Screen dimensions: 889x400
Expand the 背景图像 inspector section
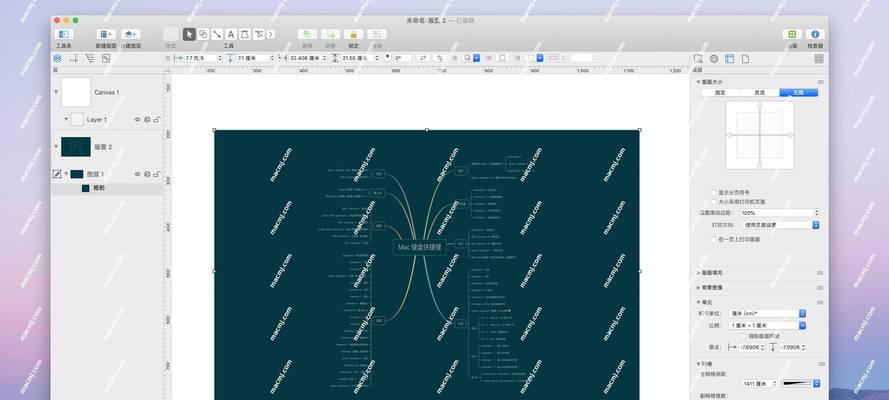pyautogui.click(x=698, y=287)
